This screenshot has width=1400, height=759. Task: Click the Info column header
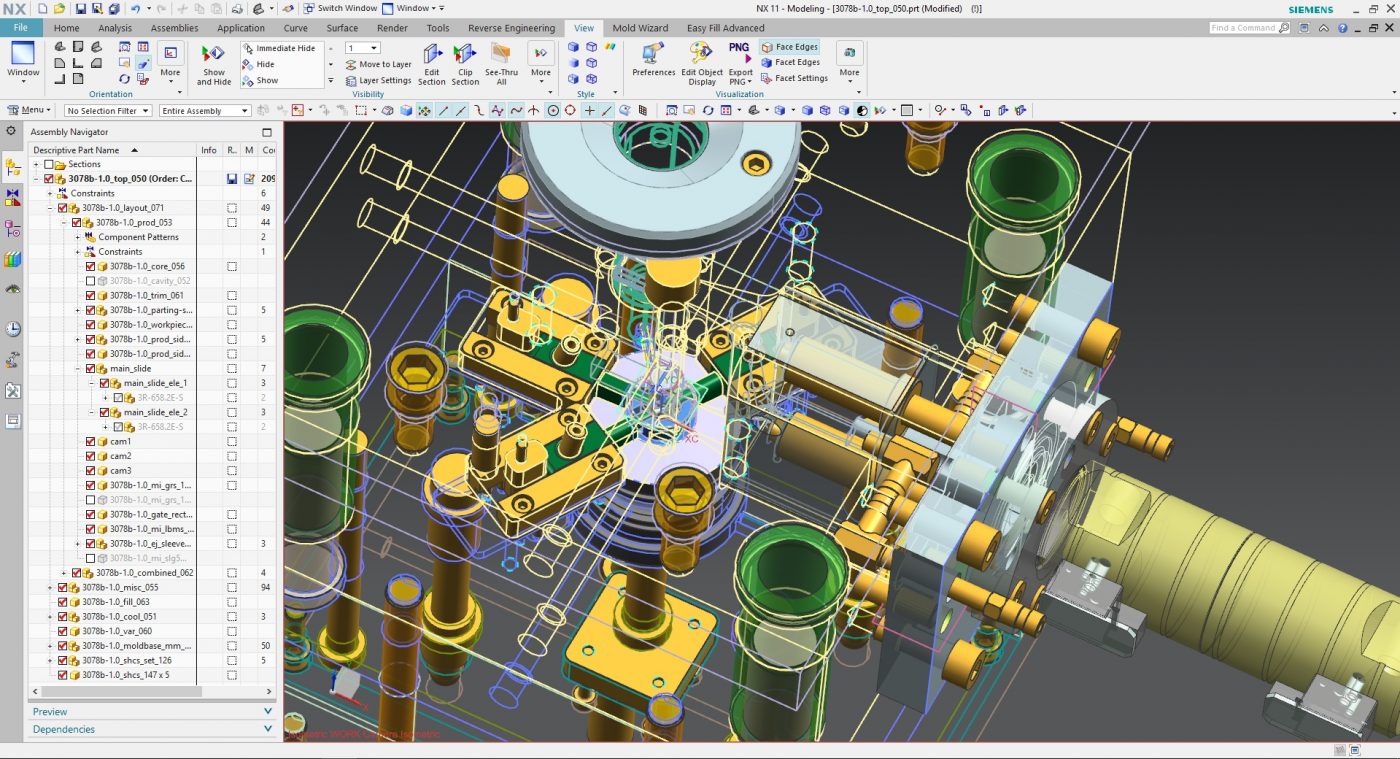point(209,150)
